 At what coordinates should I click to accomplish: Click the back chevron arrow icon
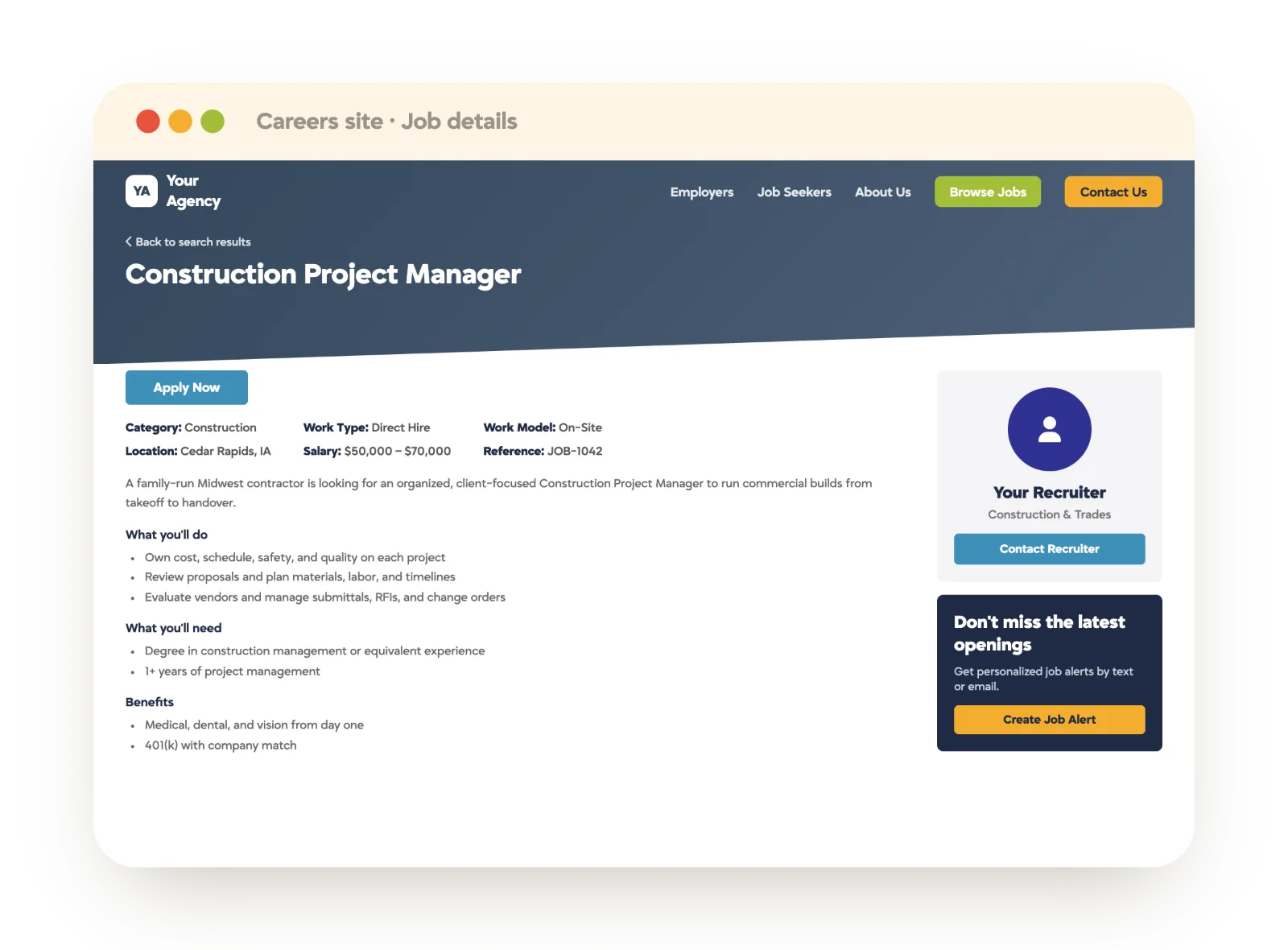point(129,242)
